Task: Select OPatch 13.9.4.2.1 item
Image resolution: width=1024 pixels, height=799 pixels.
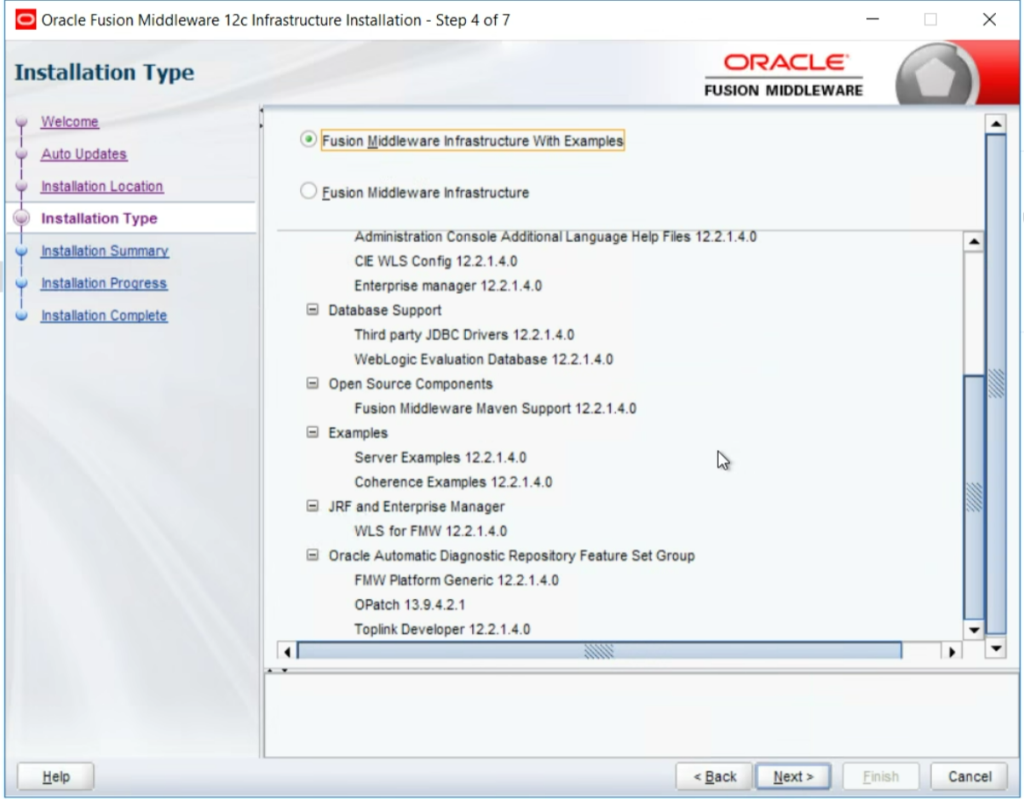Action: 409,605
